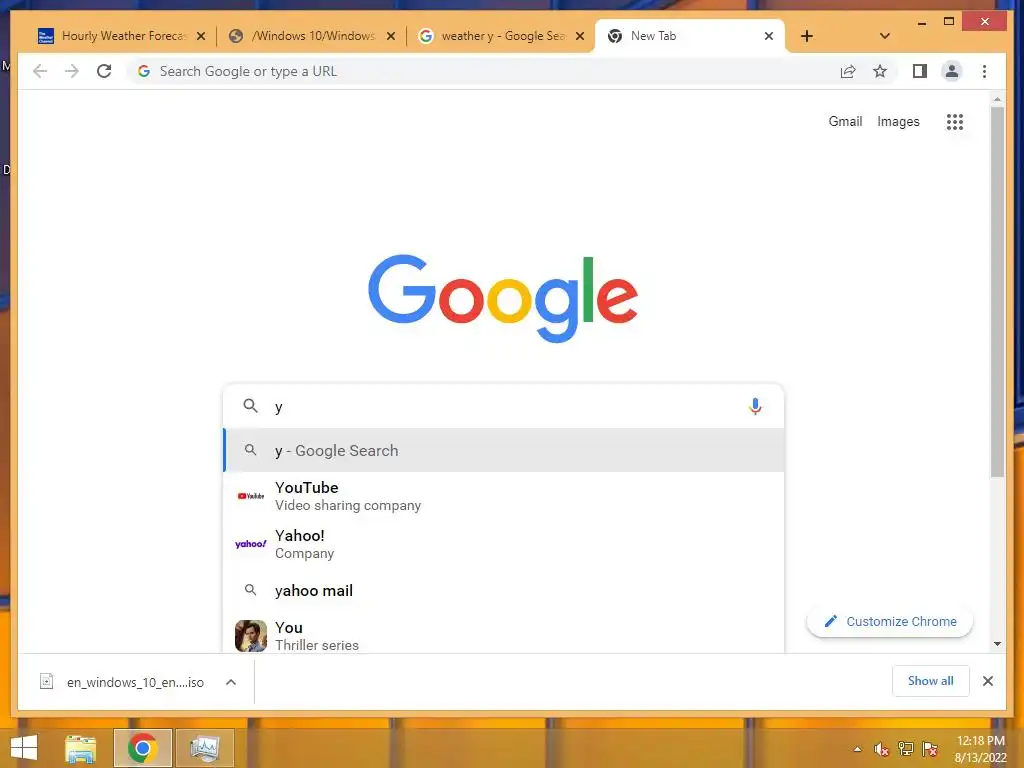Expand the tab search dropdown chevron
Viewport: 1024px width, 768px height.
[x=884, y=36]
